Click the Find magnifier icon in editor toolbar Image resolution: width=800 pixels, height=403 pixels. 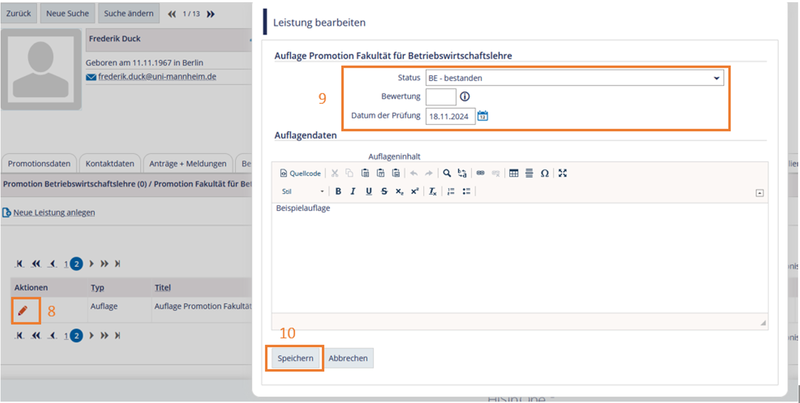coord(447,173)
